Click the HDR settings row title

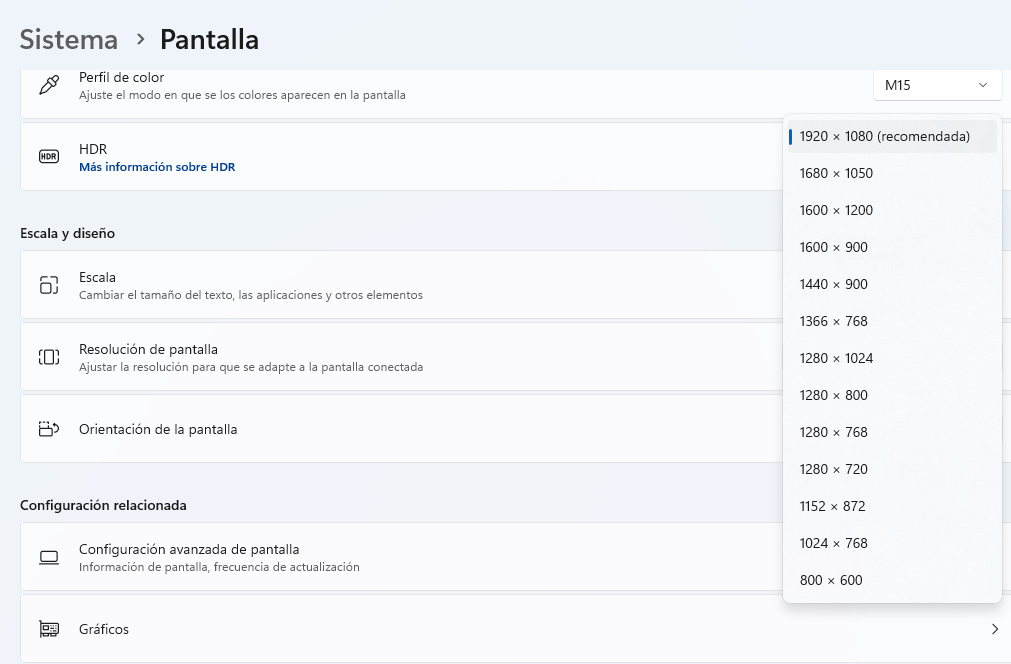(93, 150)
